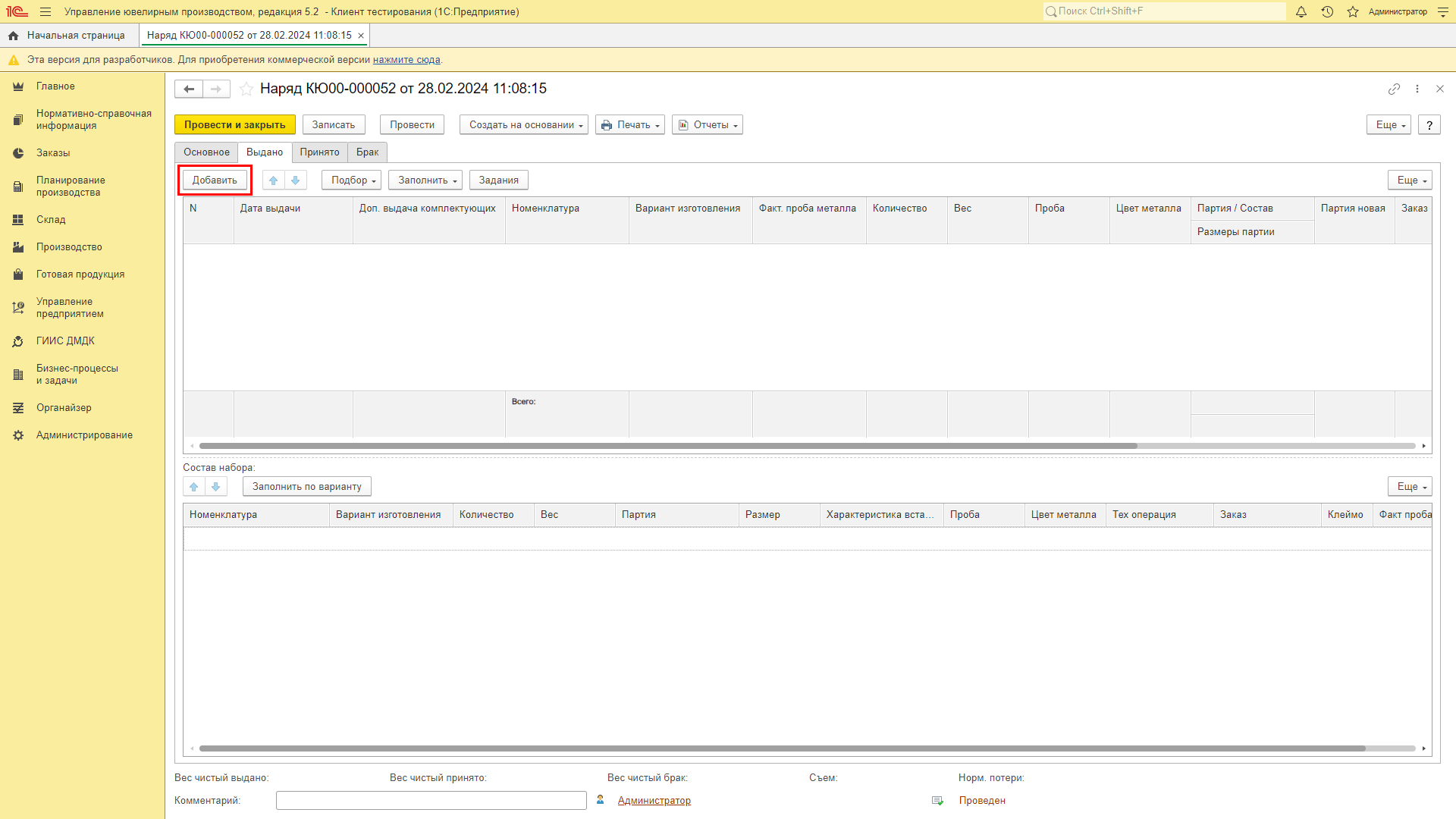Click the Проведен status icon
The height and width of the screenshot is (819, 1456).
[938, 801]
